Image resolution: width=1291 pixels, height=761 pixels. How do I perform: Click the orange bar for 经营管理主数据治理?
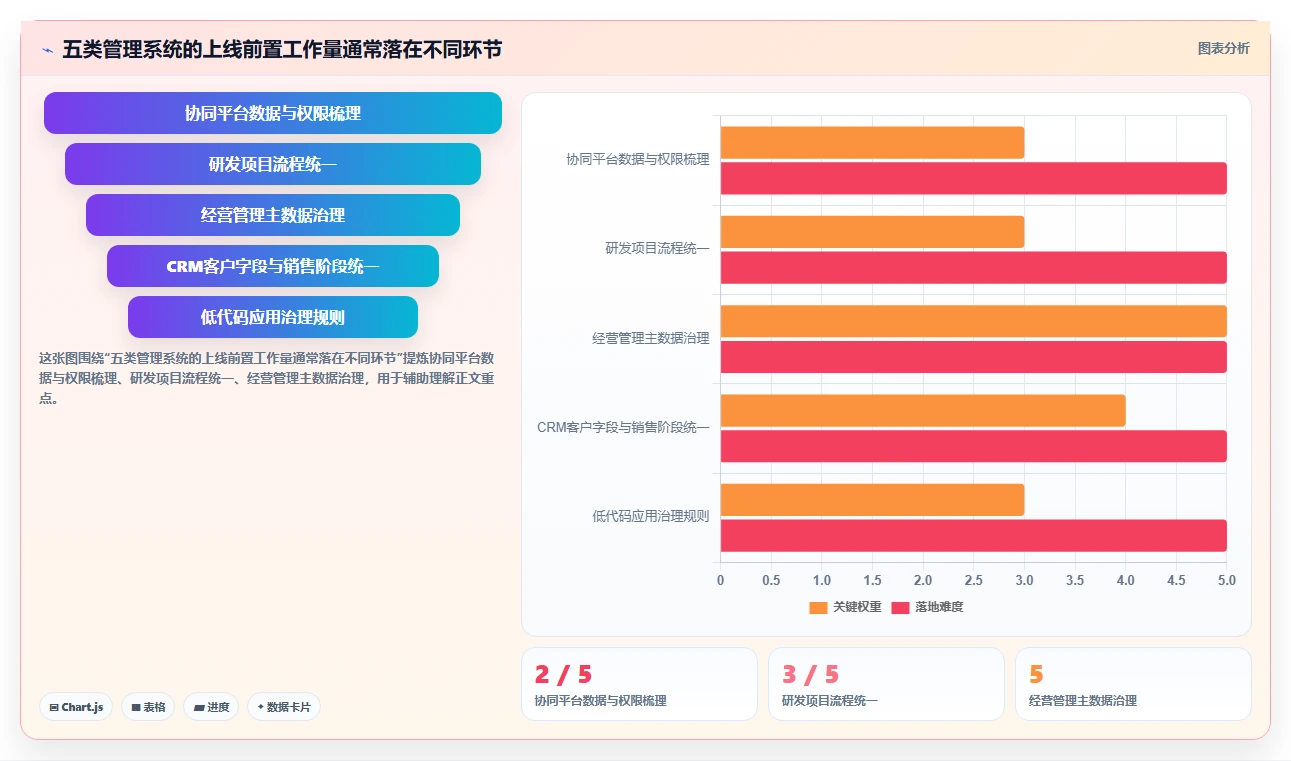point(973,321)
